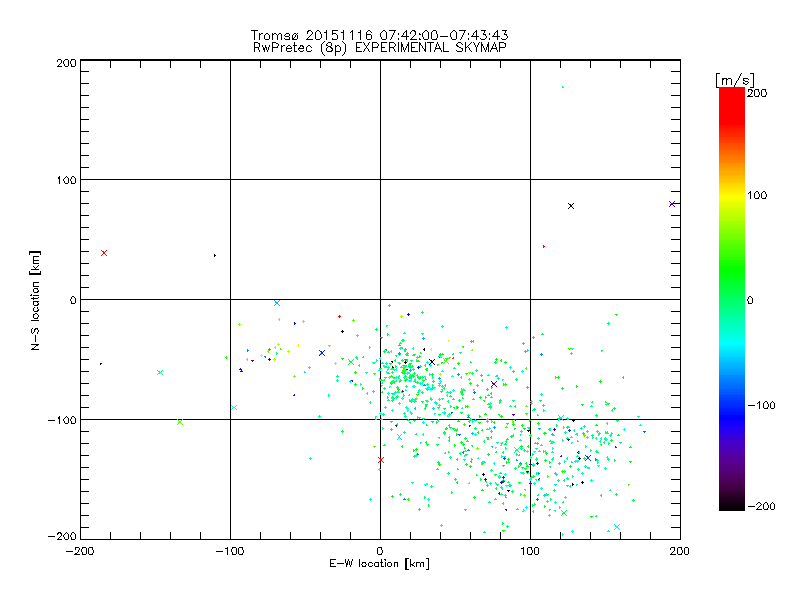
Task: Click x-axis tick label "-100"
Action: point(230,551)
